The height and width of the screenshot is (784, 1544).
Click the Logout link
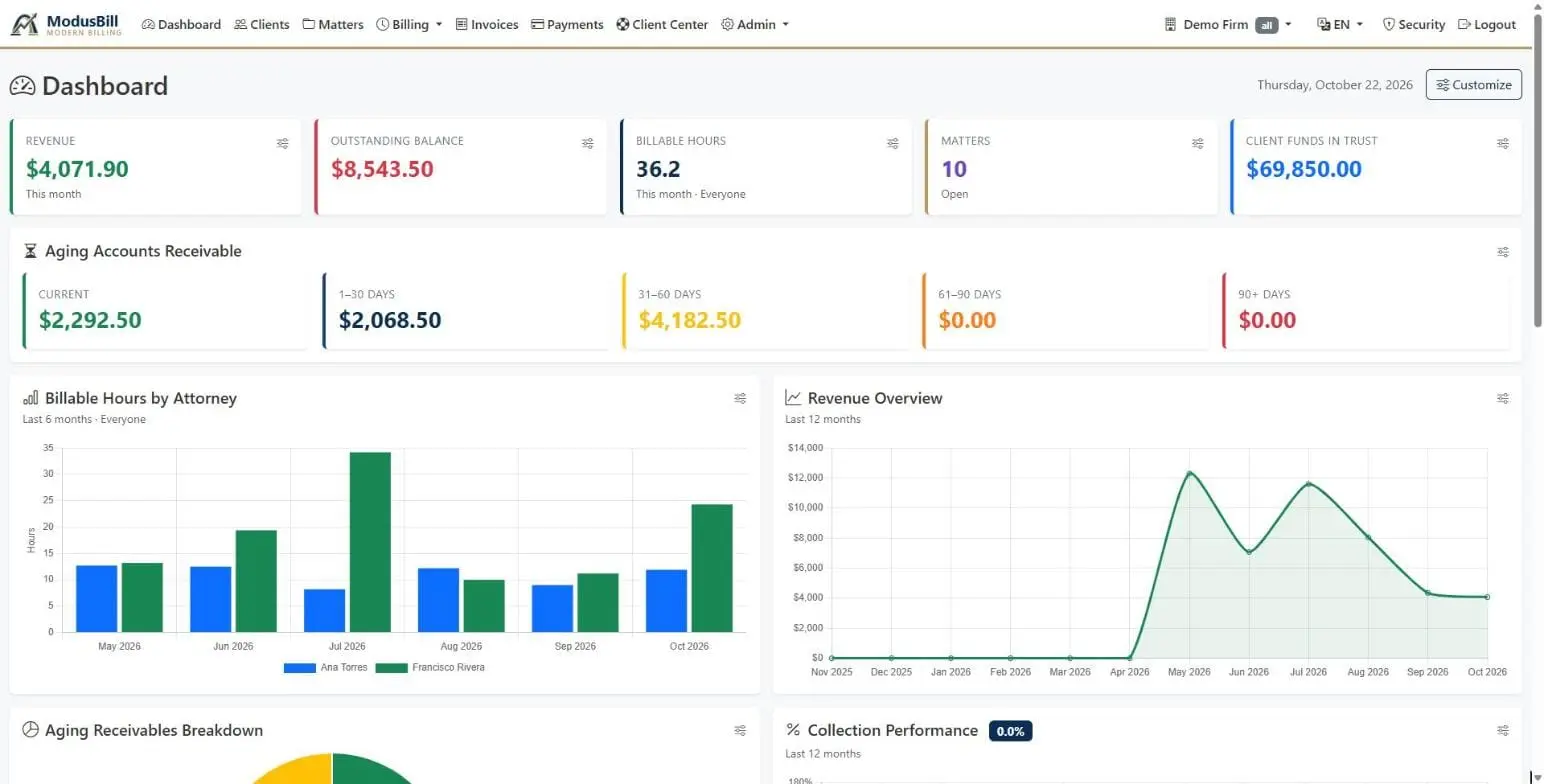[x=1487, y=24]
